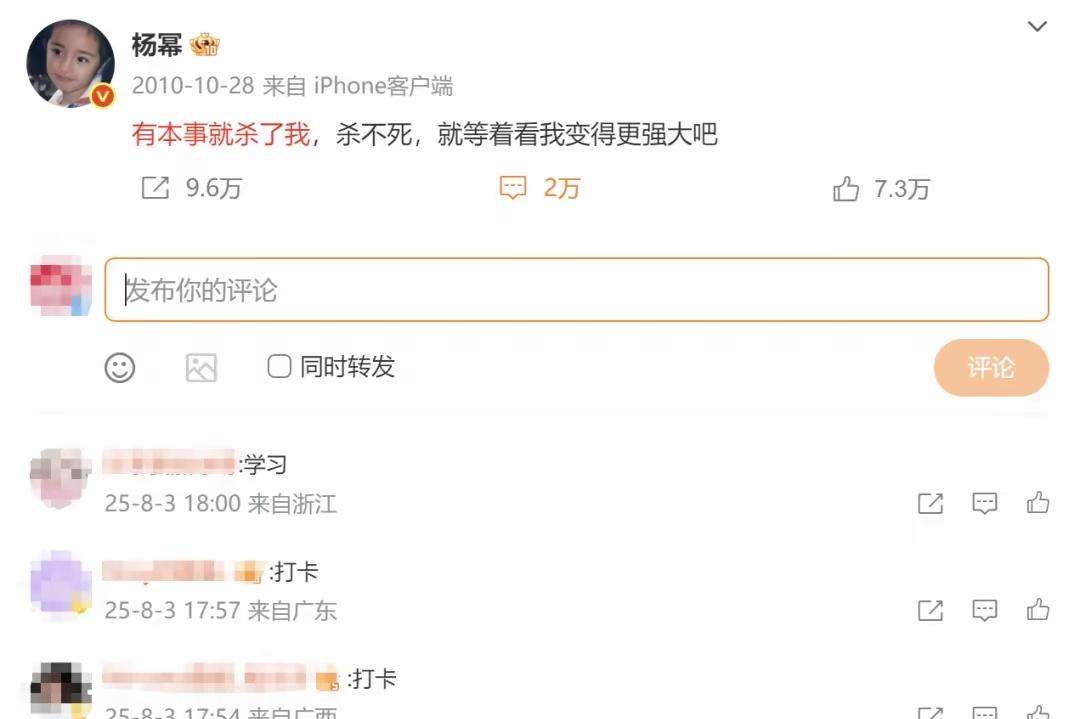Like the 打卡 comment from 广东
Viewport: 1080px width, 719px height.
coord(1038,609)
